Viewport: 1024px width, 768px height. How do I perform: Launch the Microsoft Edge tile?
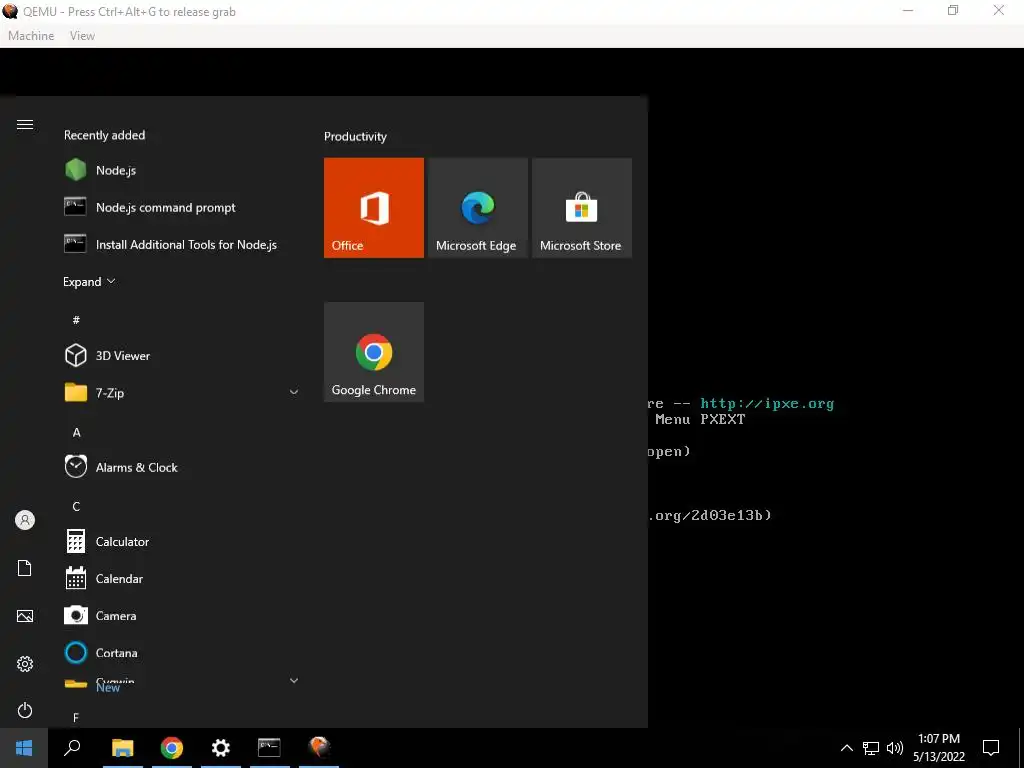tap(477, 208)
